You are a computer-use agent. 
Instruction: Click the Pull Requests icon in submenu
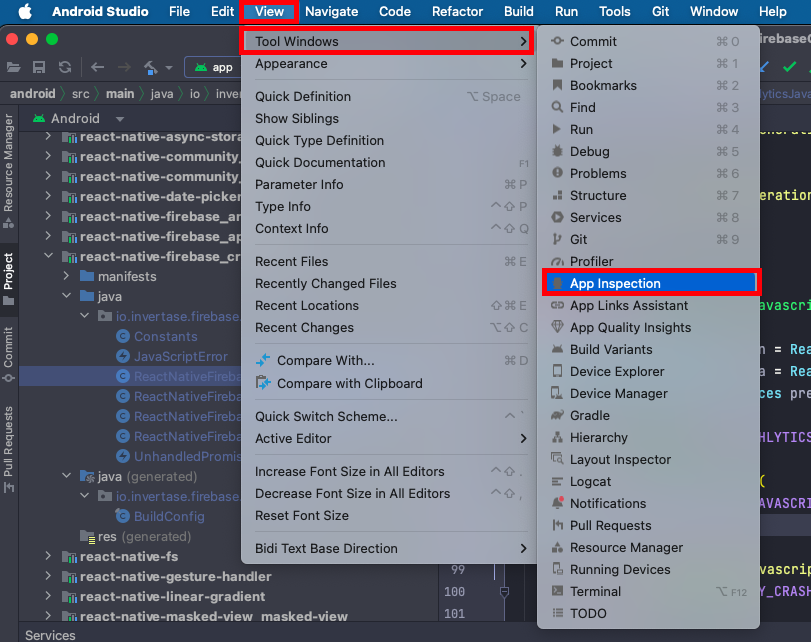pyautogui.click(x=557, y=525)
